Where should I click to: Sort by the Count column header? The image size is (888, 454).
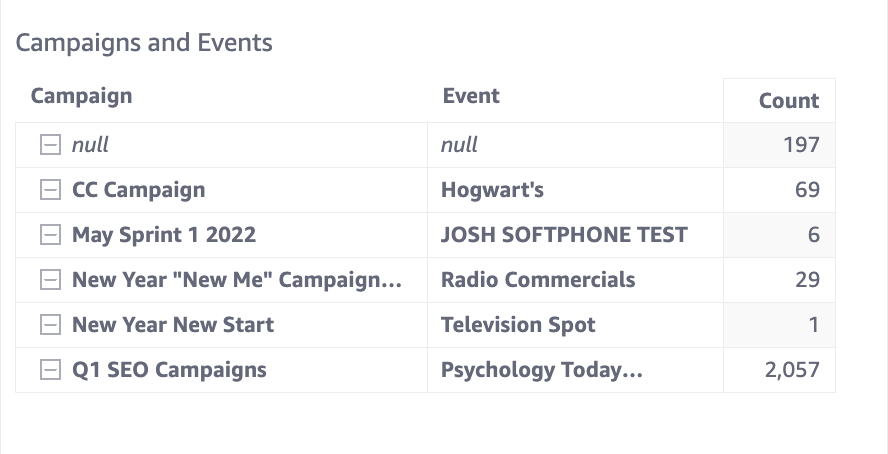(x=788, y=100)
